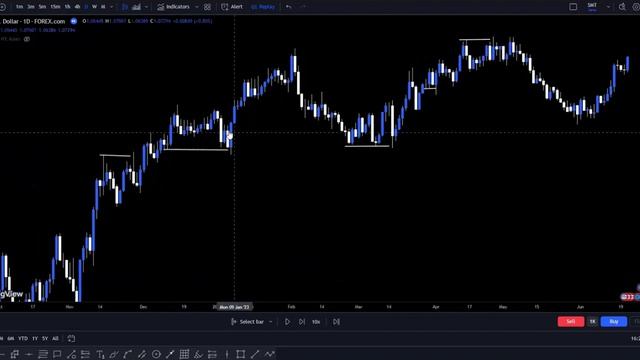Jump to real-time in replay
Screen dimensions: 640x360
click(x=336, y=322)
